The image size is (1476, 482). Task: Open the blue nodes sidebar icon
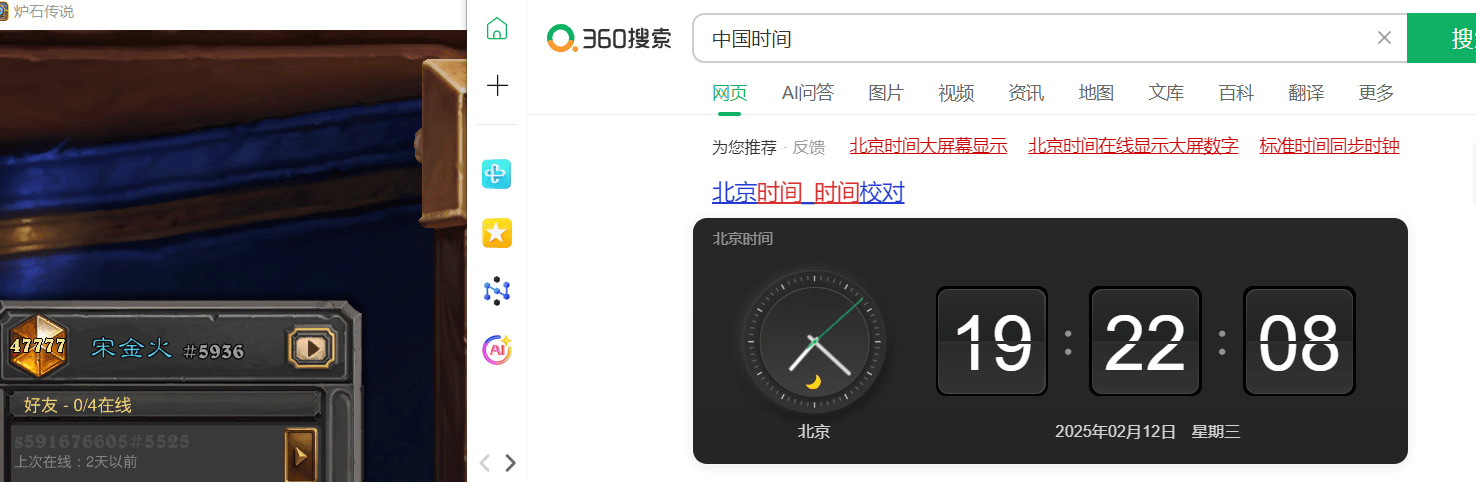(497, 291)
